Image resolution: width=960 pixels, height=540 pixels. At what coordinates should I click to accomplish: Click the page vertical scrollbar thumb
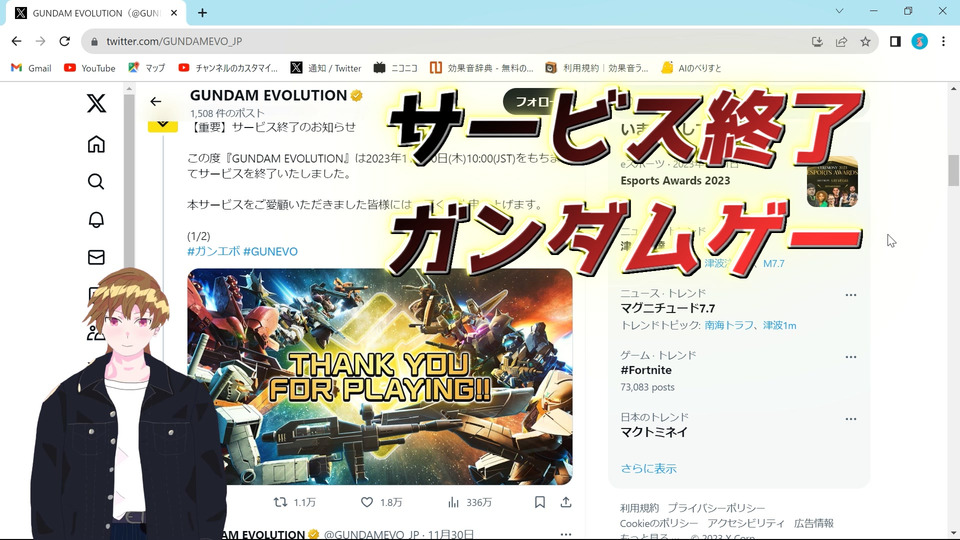953,170
